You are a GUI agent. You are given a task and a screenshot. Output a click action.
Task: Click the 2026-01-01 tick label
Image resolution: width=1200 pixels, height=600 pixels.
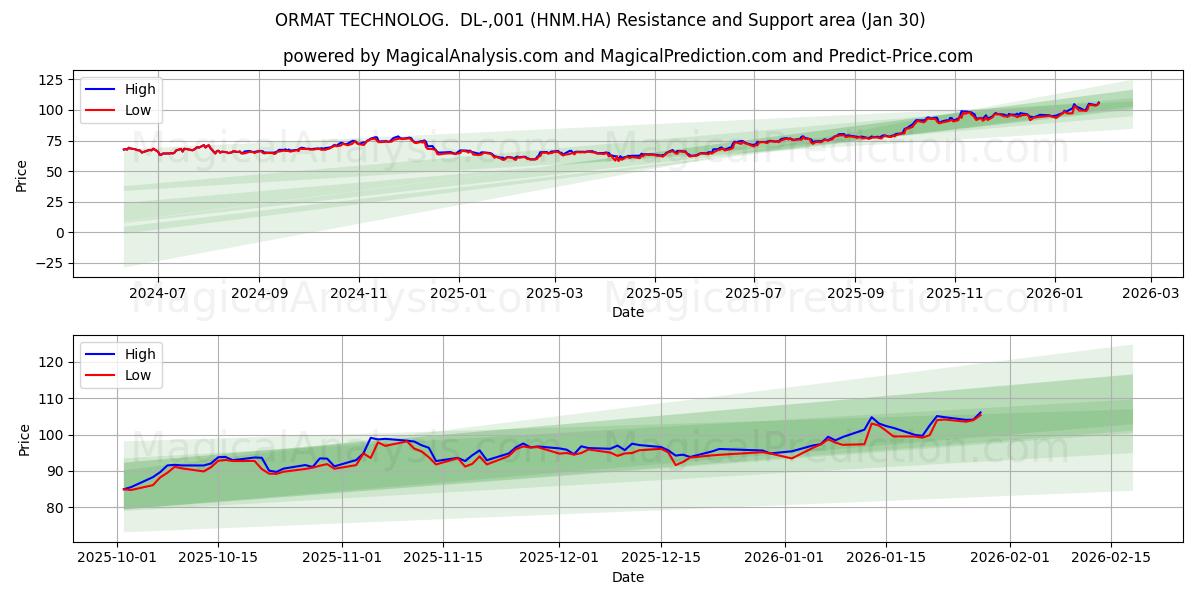coord(783,558)
